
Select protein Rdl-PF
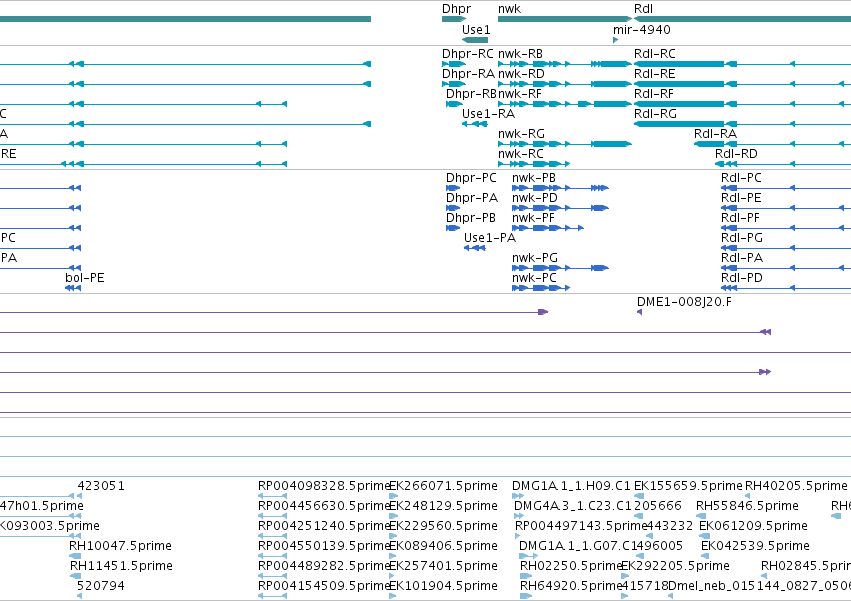pyautogui.click(x=786, y=228)
